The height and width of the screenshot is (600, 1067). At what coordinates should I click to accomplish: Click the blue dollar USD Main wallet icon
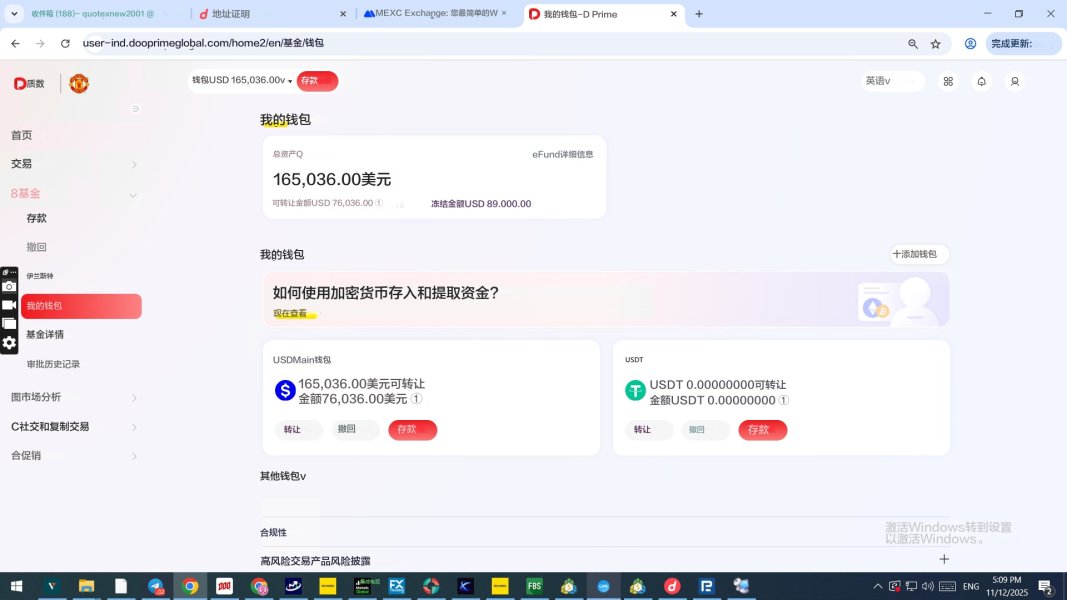(285, 390)
